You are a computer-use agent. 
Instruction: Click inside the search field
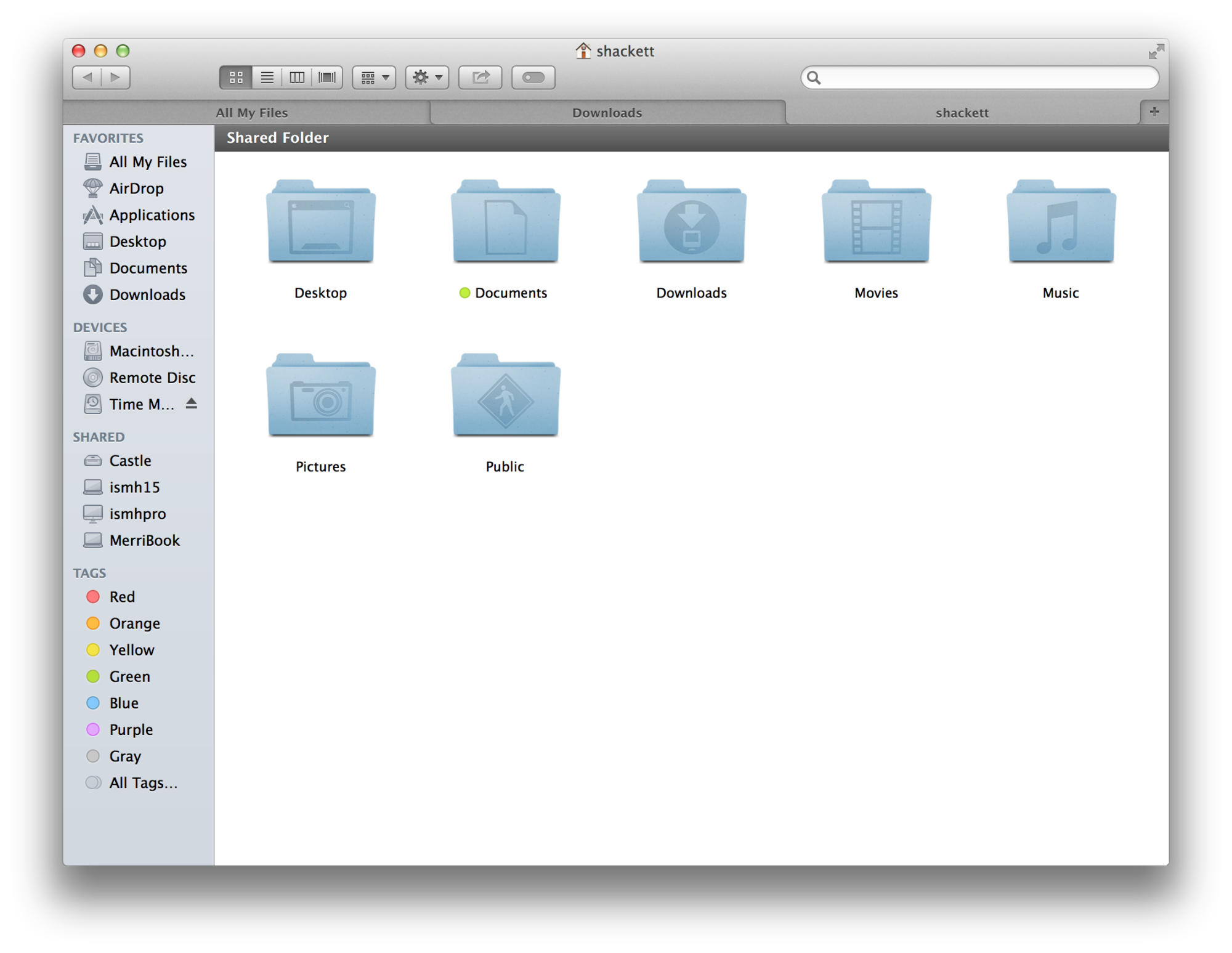click(x=981, y=78)
